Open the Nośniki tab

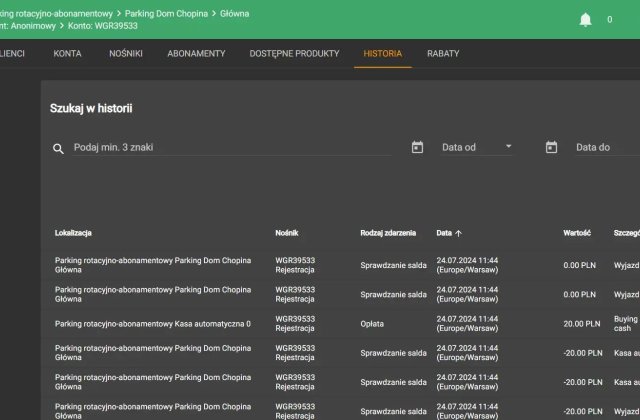[126, 53]
